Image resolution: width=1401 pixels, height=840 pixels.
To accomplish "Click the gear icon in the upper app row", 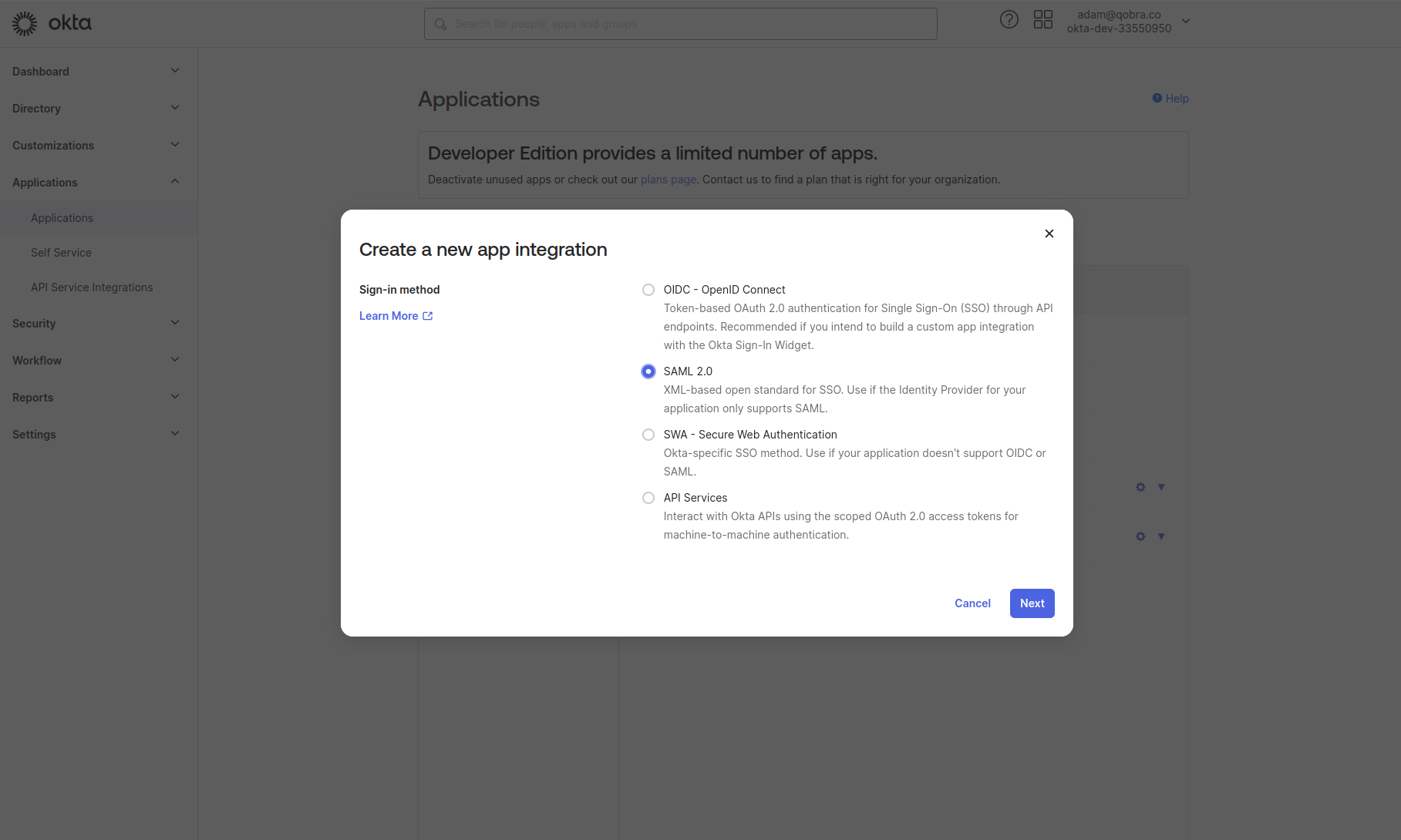I will [x=1140, y=487].
